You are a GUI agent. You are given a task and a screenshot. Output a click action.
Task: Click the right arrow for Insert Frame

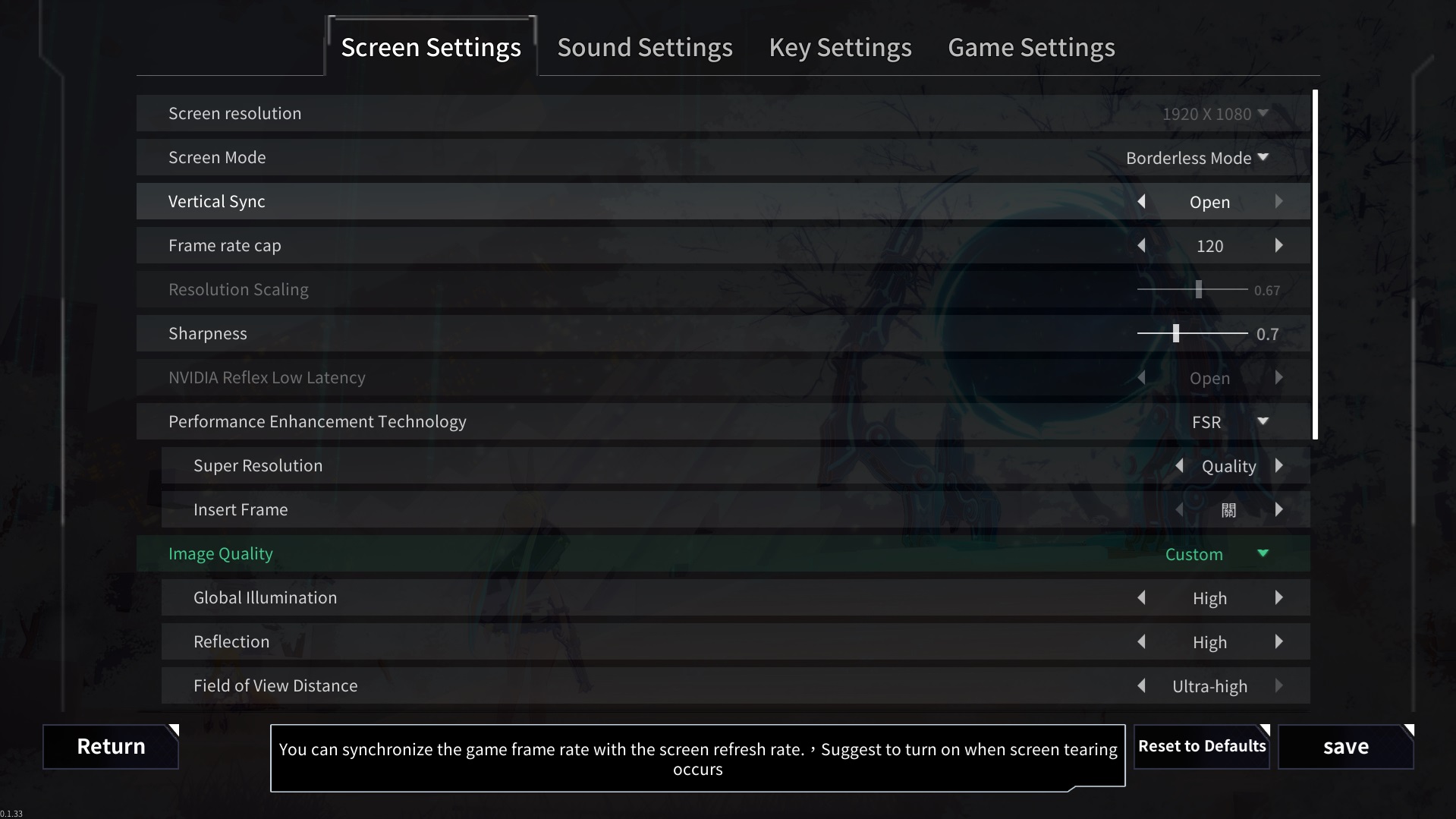1279,510
